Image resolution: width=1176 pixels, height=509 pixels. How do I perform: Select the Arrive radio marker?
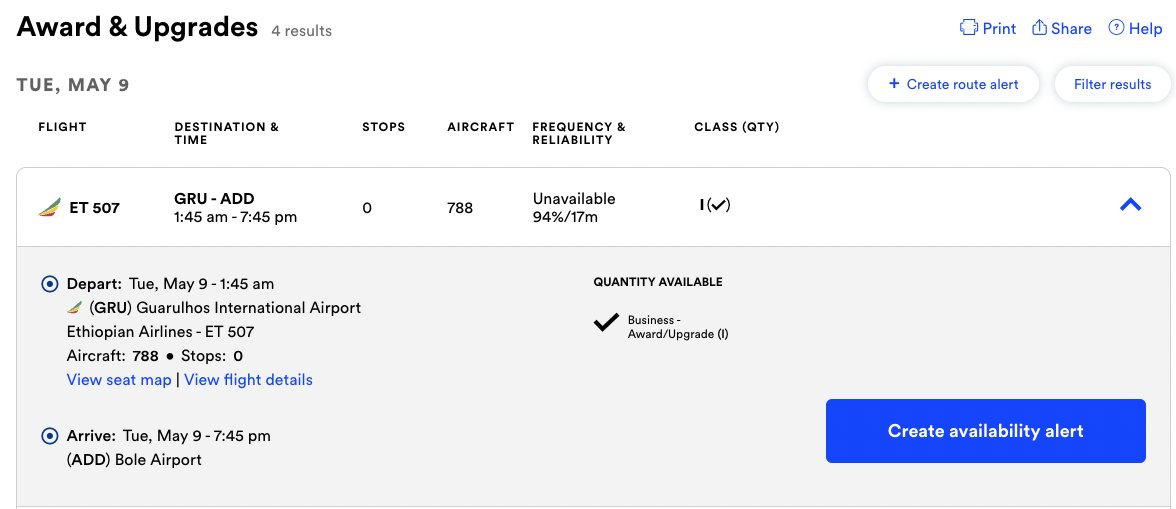tap(50, 436)
